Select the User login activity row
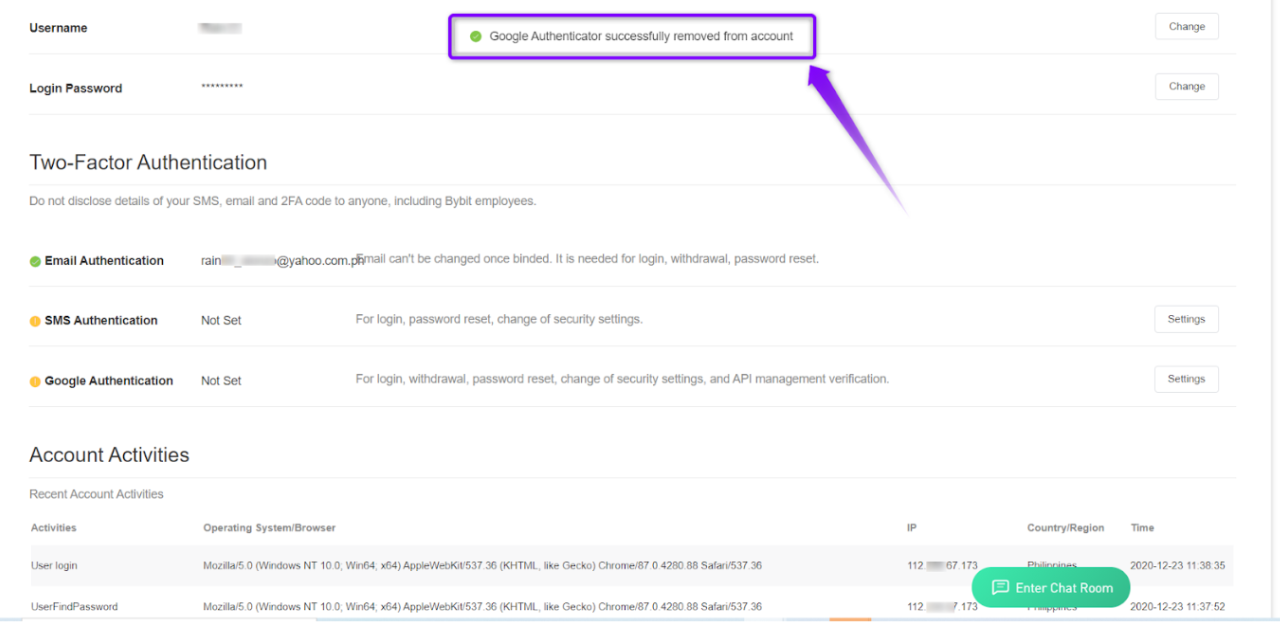 coord(54,566)
